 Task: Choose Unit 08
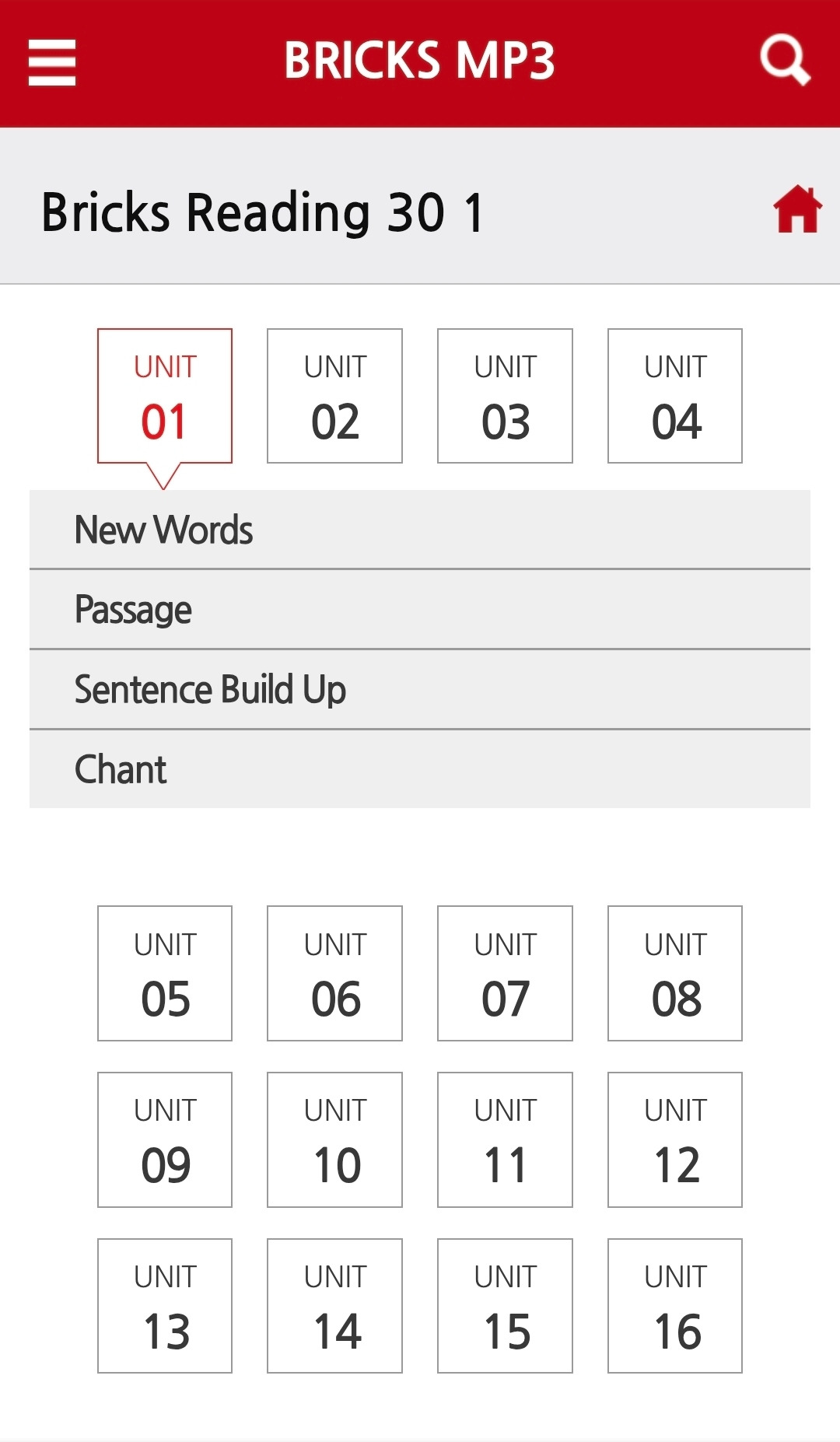coord(675,973)
